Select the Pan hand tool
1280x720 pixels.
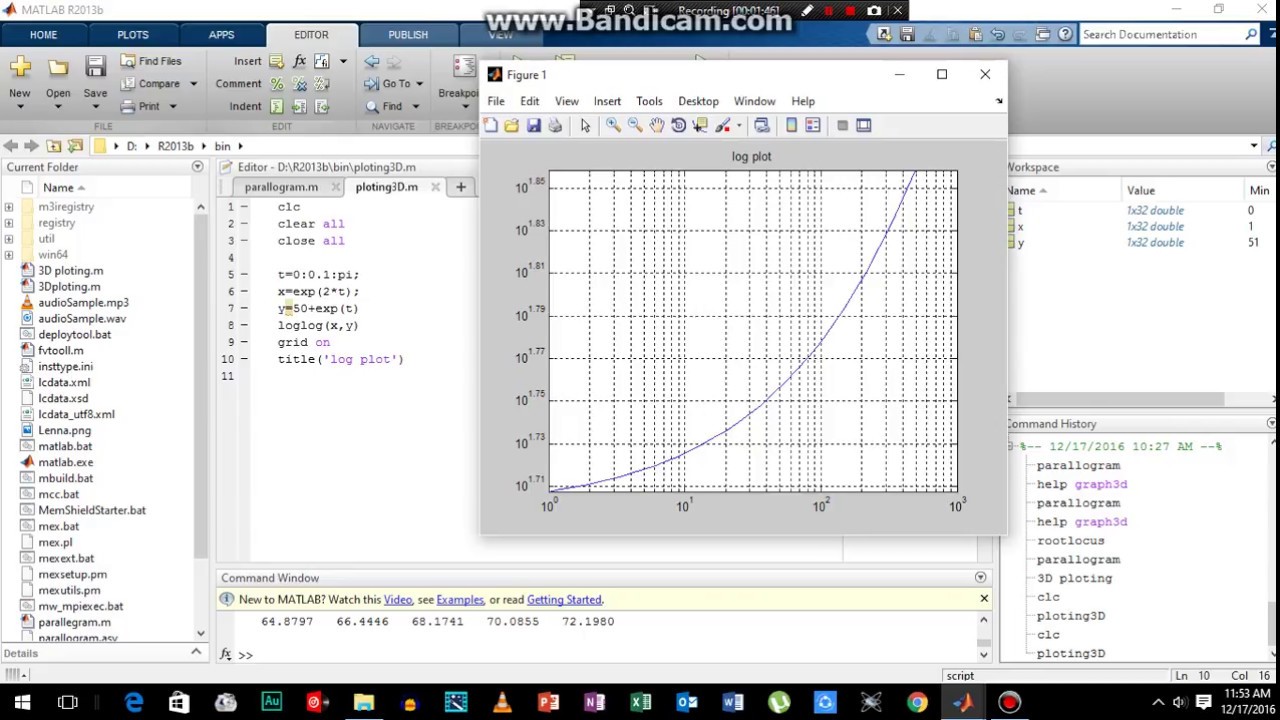[x=656, y=125]
